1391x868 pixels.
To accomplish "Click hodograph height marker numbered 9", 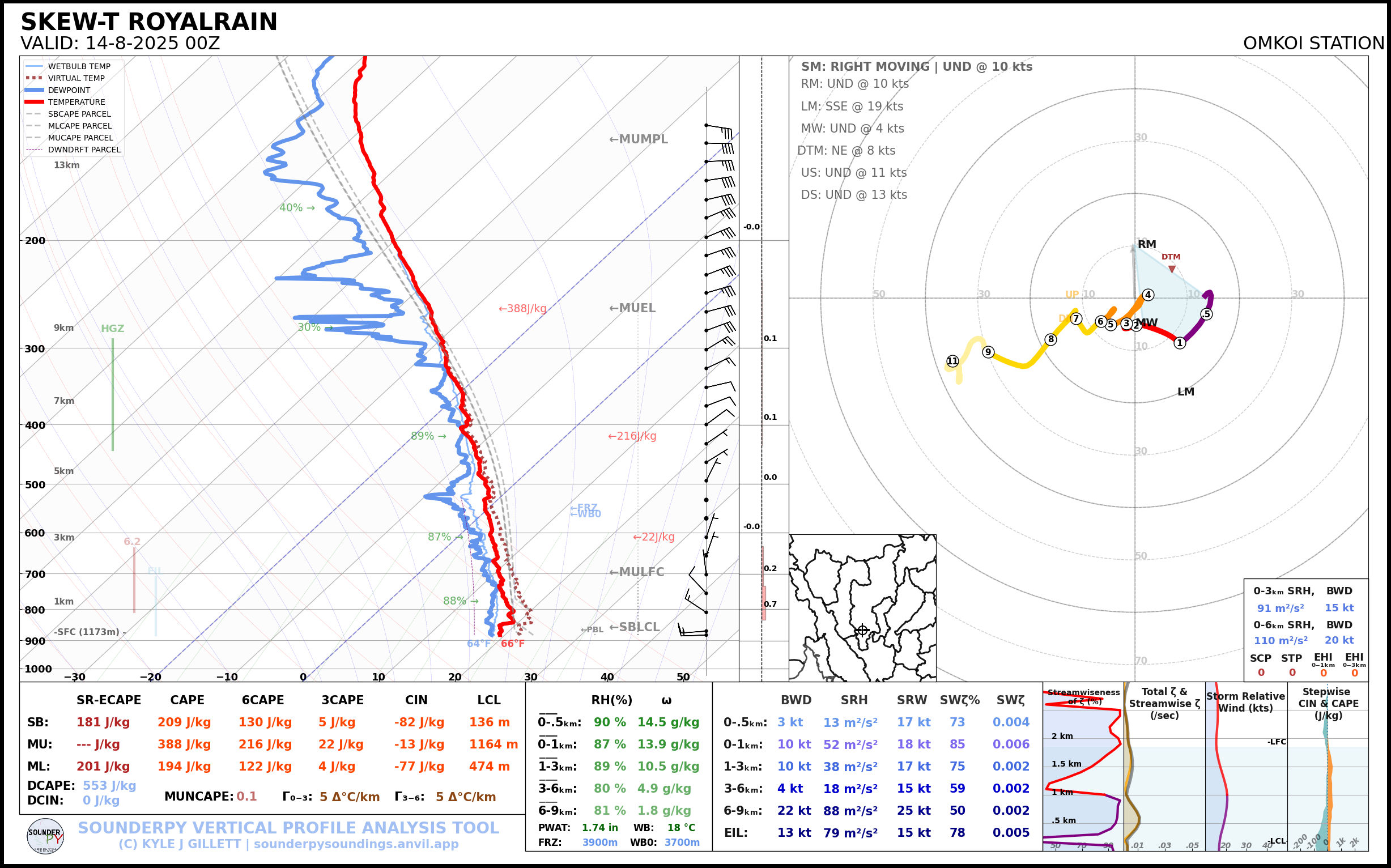I will (x=988, y=352).
